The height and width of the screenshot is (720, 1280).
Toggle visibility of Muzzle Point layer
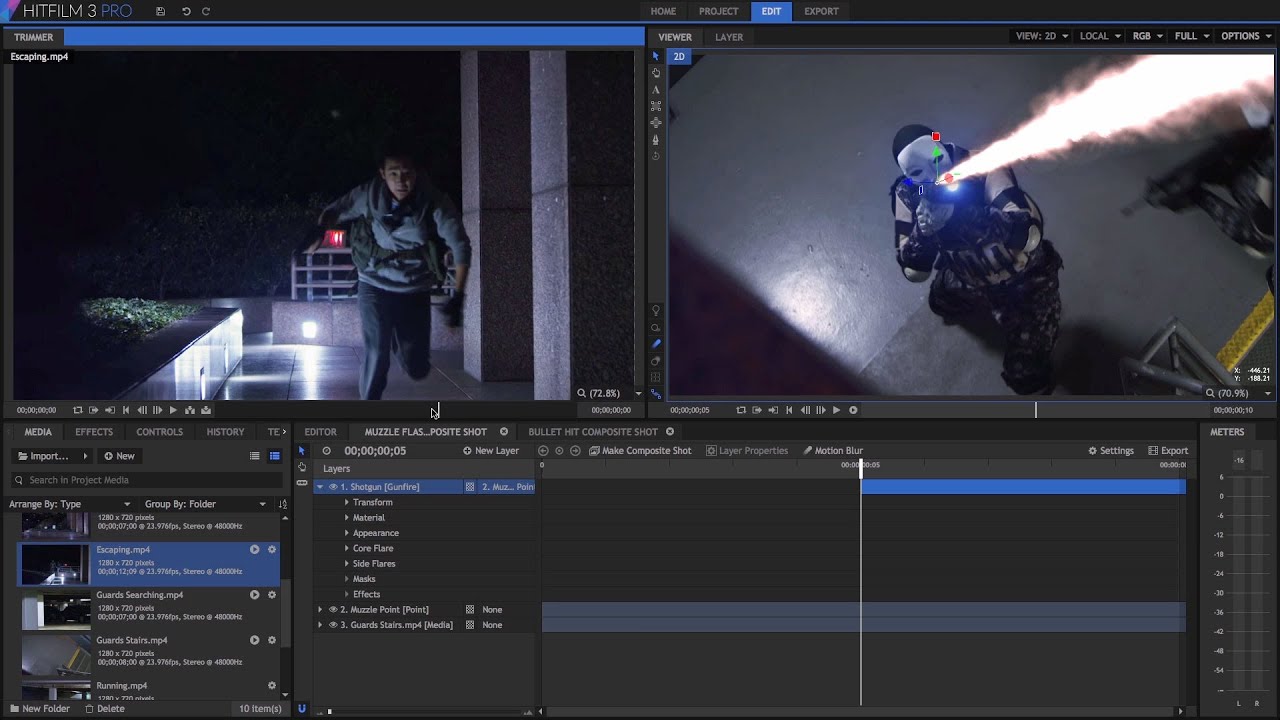333,610
